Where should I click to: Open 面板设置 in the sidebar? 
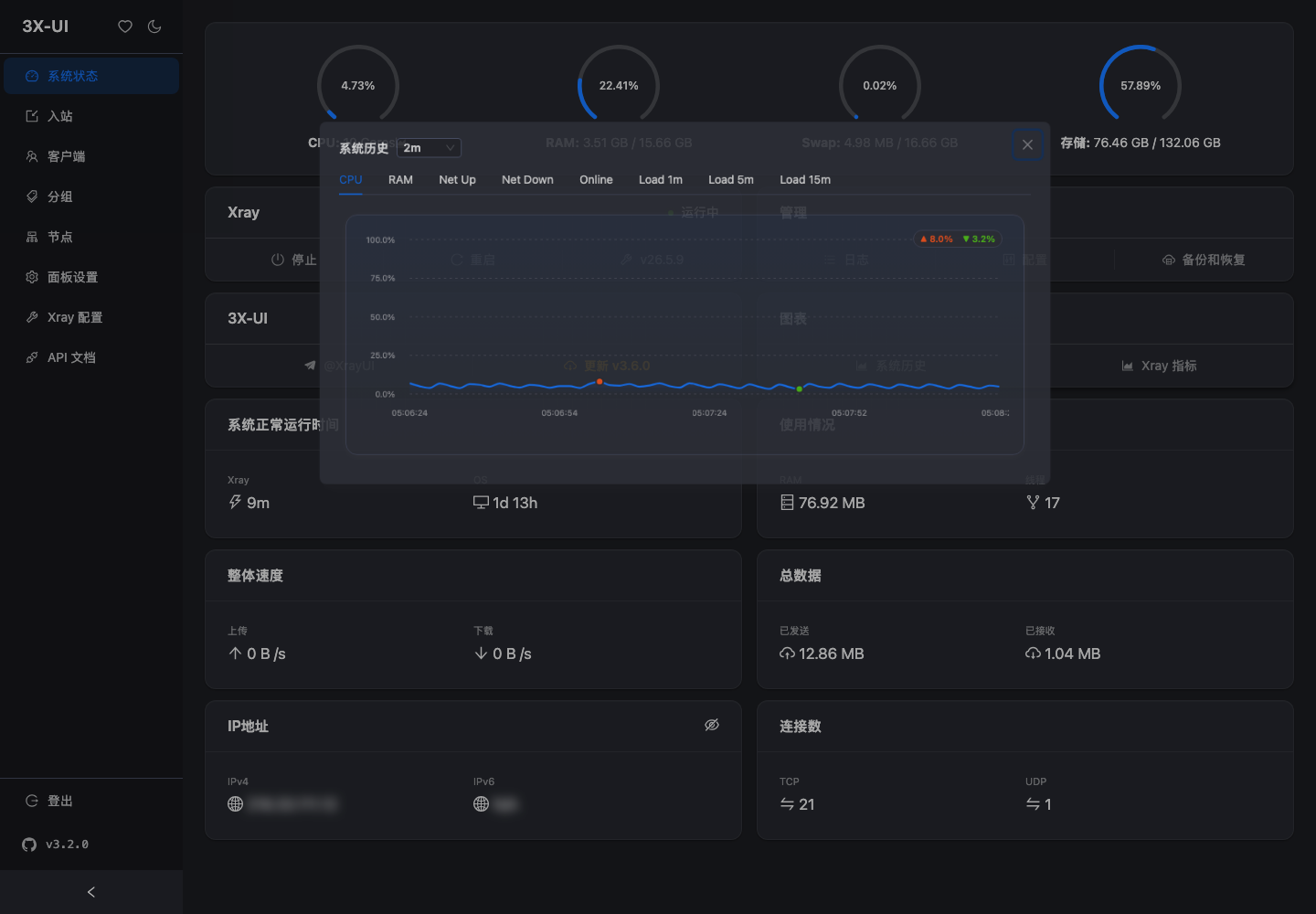pyautogui.click(x=91, y=277)
